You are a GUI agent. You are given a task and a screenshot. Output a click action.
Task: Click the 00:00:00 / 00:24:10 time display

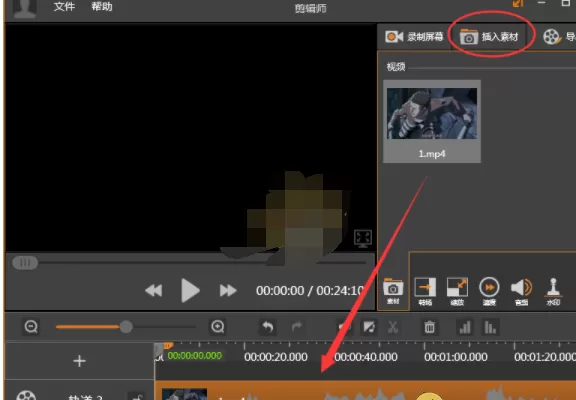(x=310, y=291)
